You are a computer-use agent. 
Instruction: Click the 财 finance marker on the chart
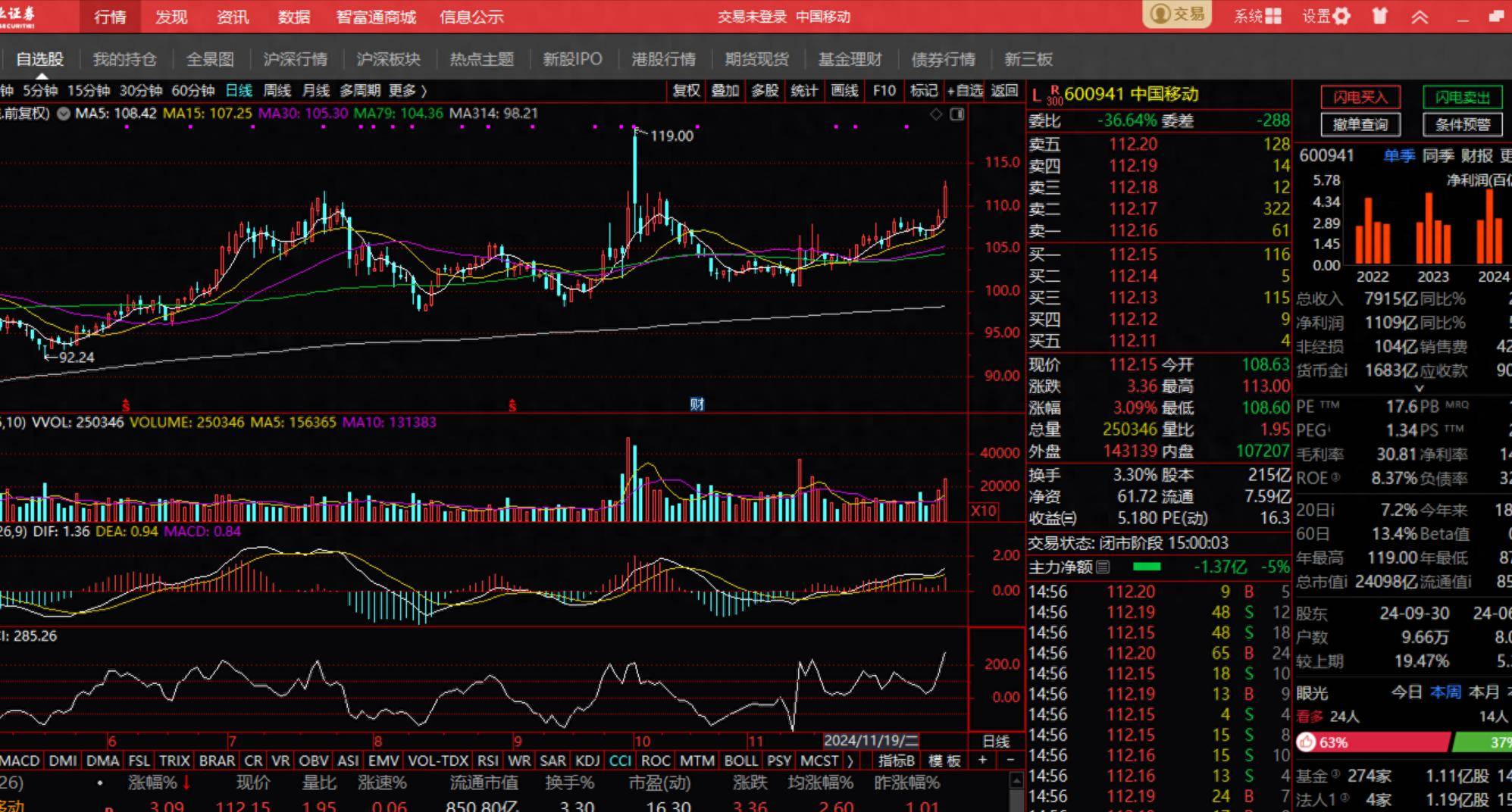pyautogui.click(x=697, y=404)
